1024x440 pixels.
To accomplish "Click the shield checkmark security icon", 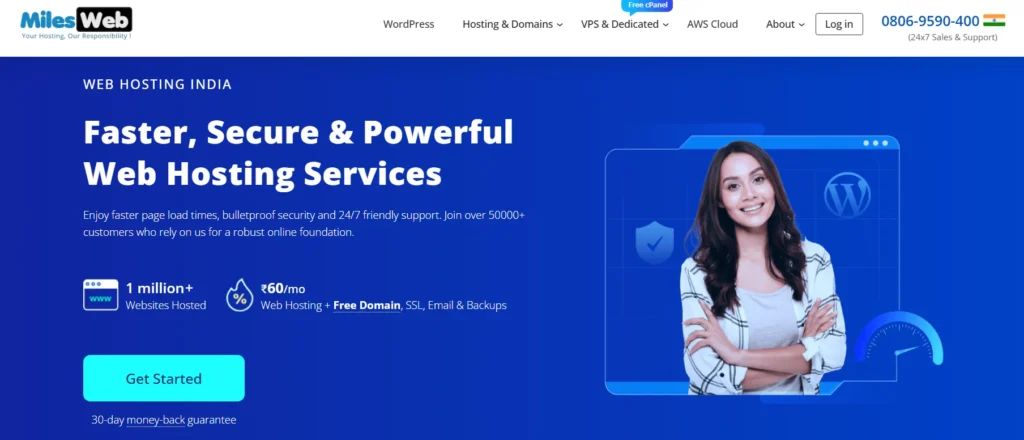I will tap(654, 242).
